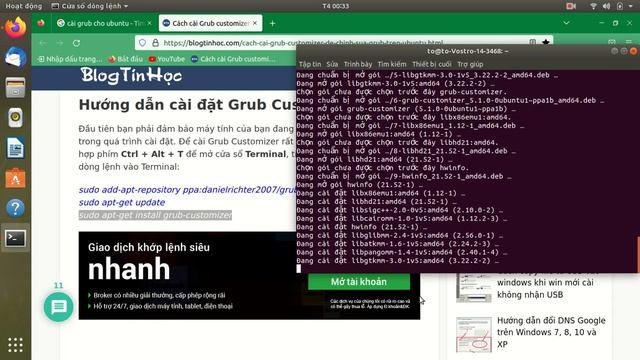Click the terminal title to@to-Vostro-14-3468
640x360 pixels.
(467, 51)
